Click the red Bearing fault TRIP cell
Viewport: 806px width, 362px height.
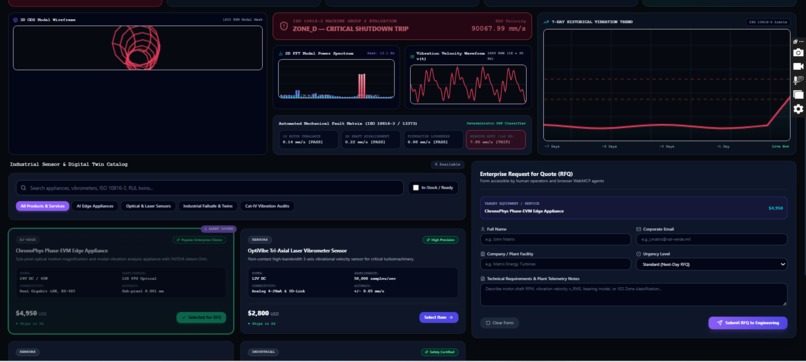[x=496, y=139]
